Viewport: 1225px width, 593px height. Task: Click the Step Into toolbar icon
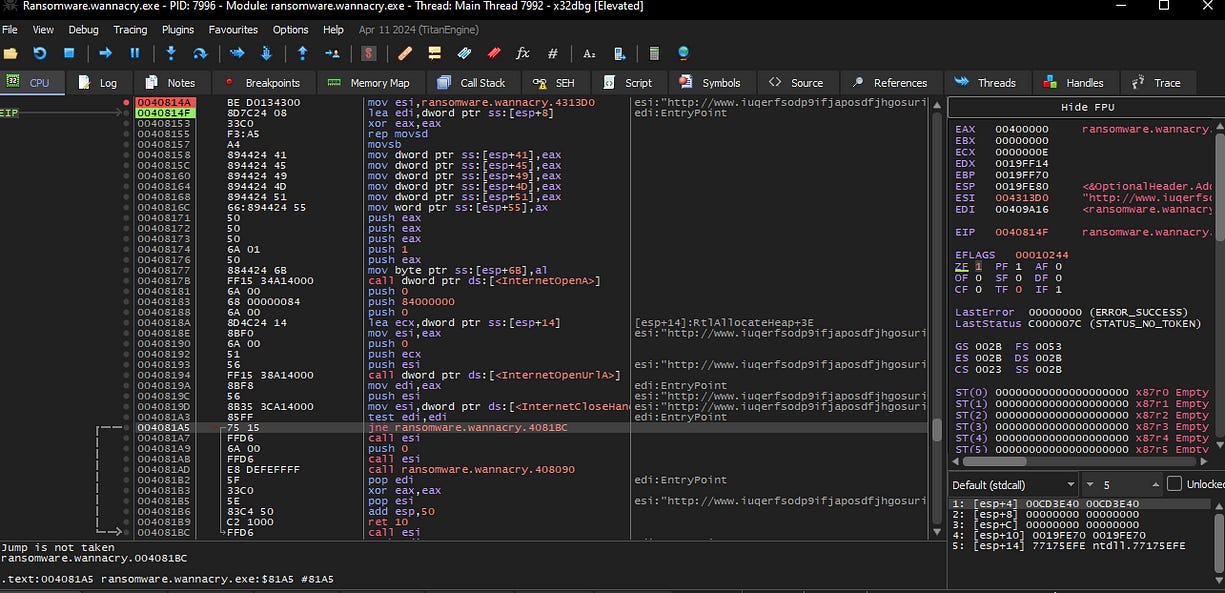coord(171,53)
